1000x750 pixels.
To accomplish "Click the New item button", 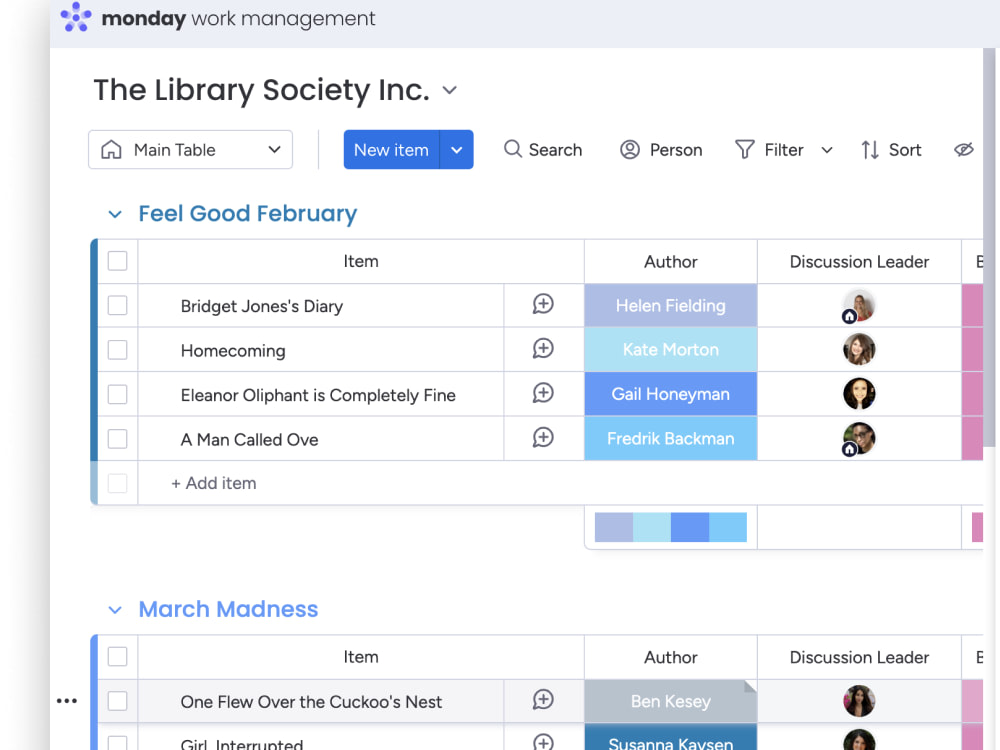I will pyautogui.click(x=392, y=150).
